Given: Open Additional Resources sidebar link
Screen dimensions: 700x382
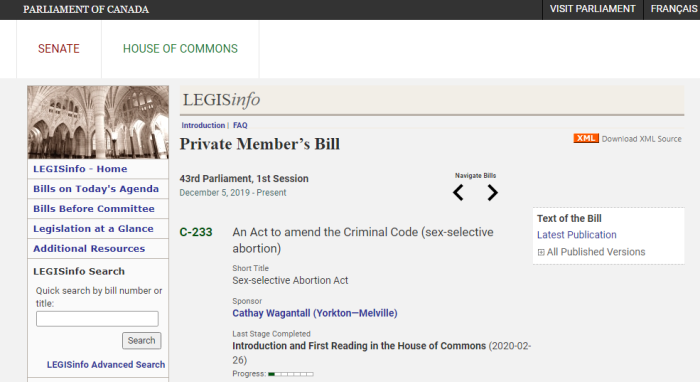Looking at the screenshot, I should coord(89,249).
